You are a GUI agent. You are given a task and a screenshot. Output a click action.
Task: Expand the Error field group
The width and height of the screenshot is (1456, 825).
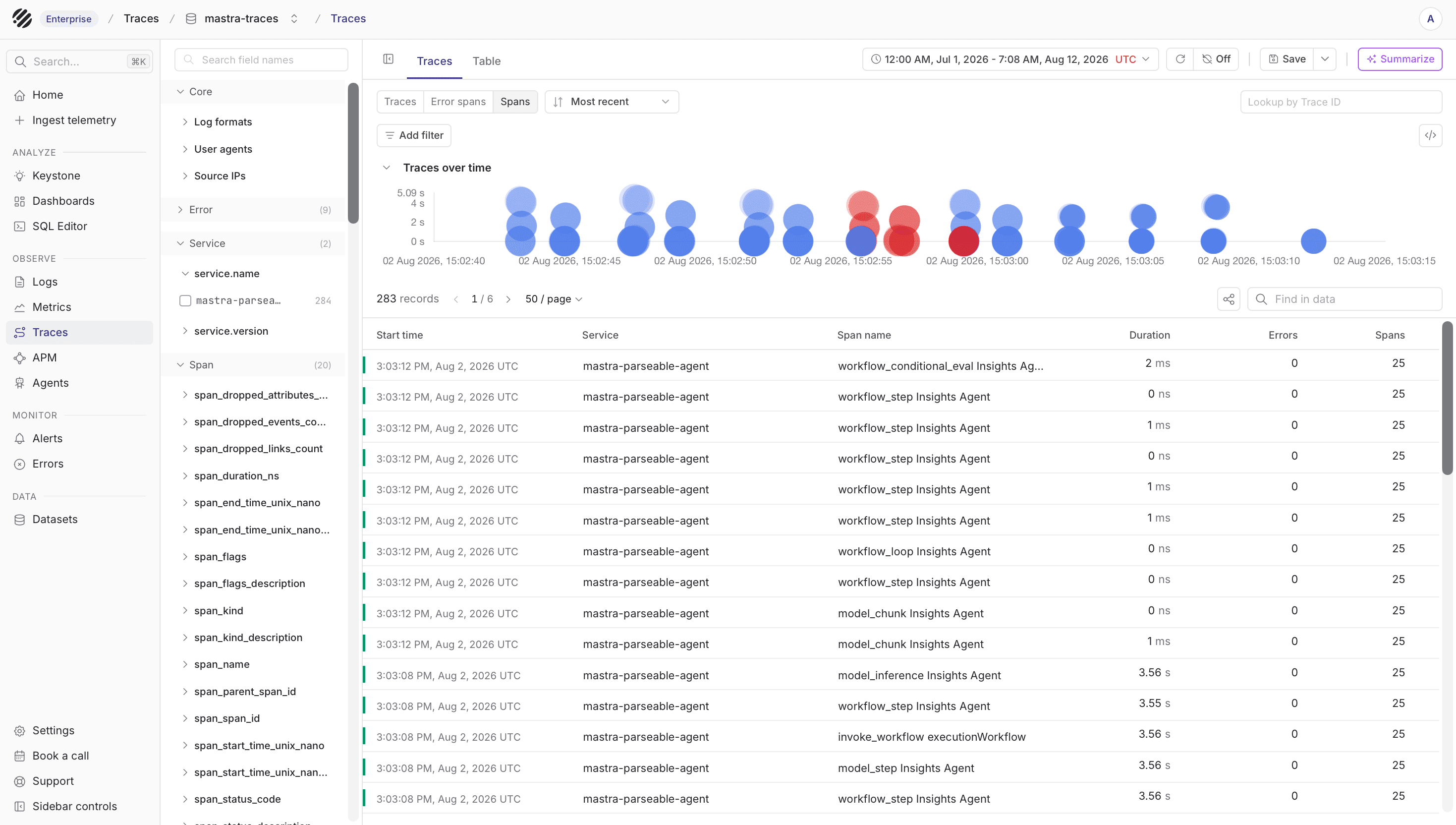point(253,210)
